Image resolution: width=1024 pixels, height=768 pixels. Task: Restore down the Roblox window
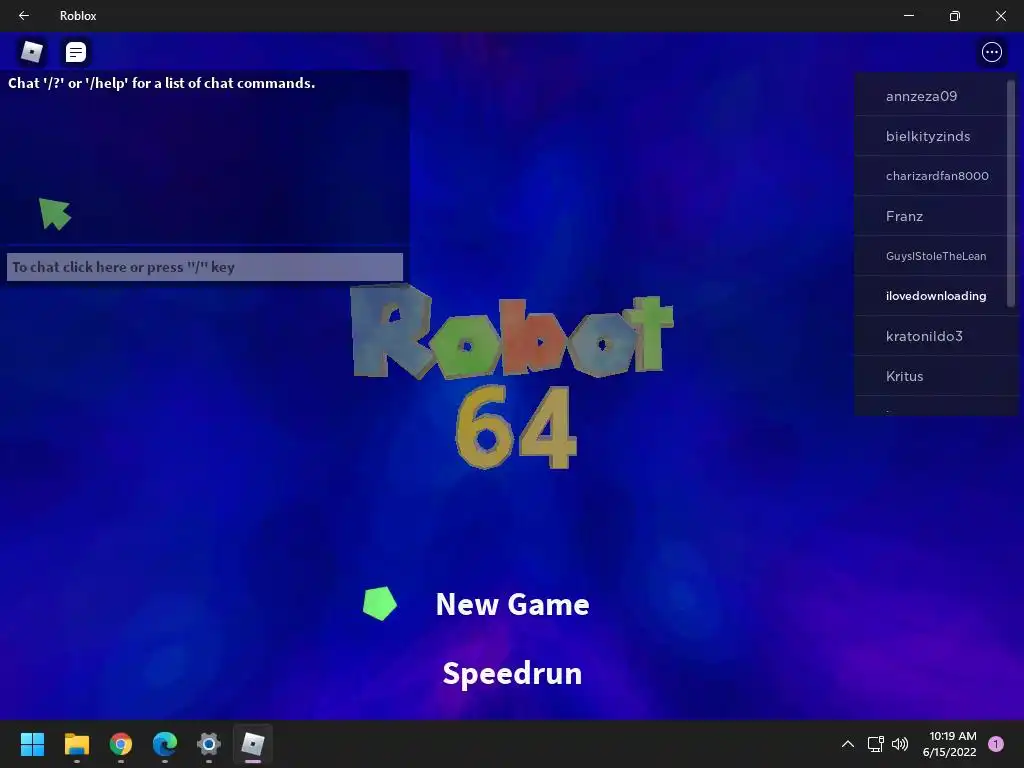[954, 16]
